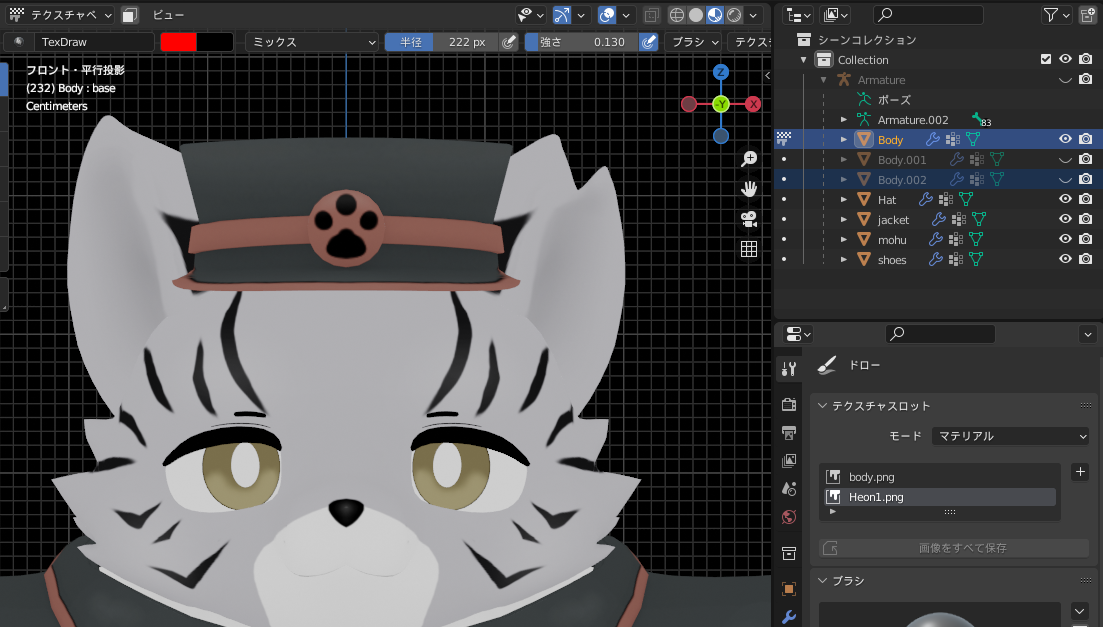The width and height of the screenshot is (1103, 627).
Task: Select the body.png texture slot
Action: point(940,477)
